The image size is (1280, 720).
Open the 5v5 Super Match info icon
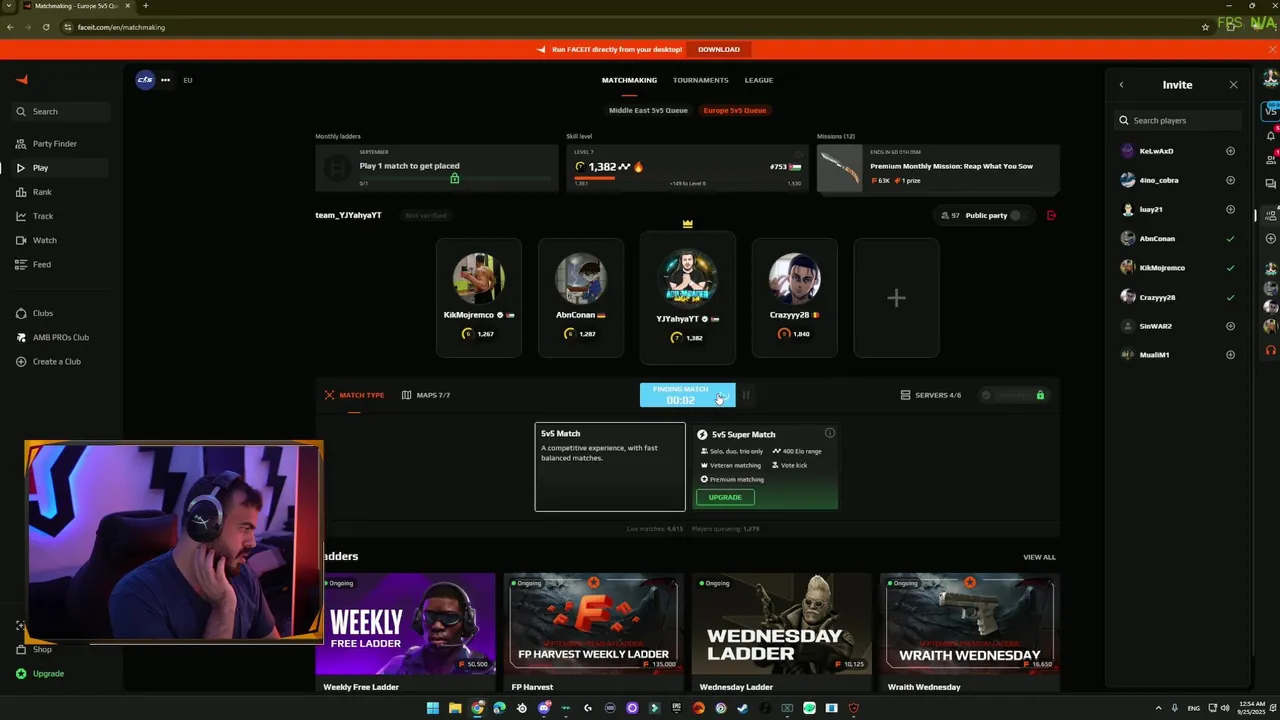830,433
